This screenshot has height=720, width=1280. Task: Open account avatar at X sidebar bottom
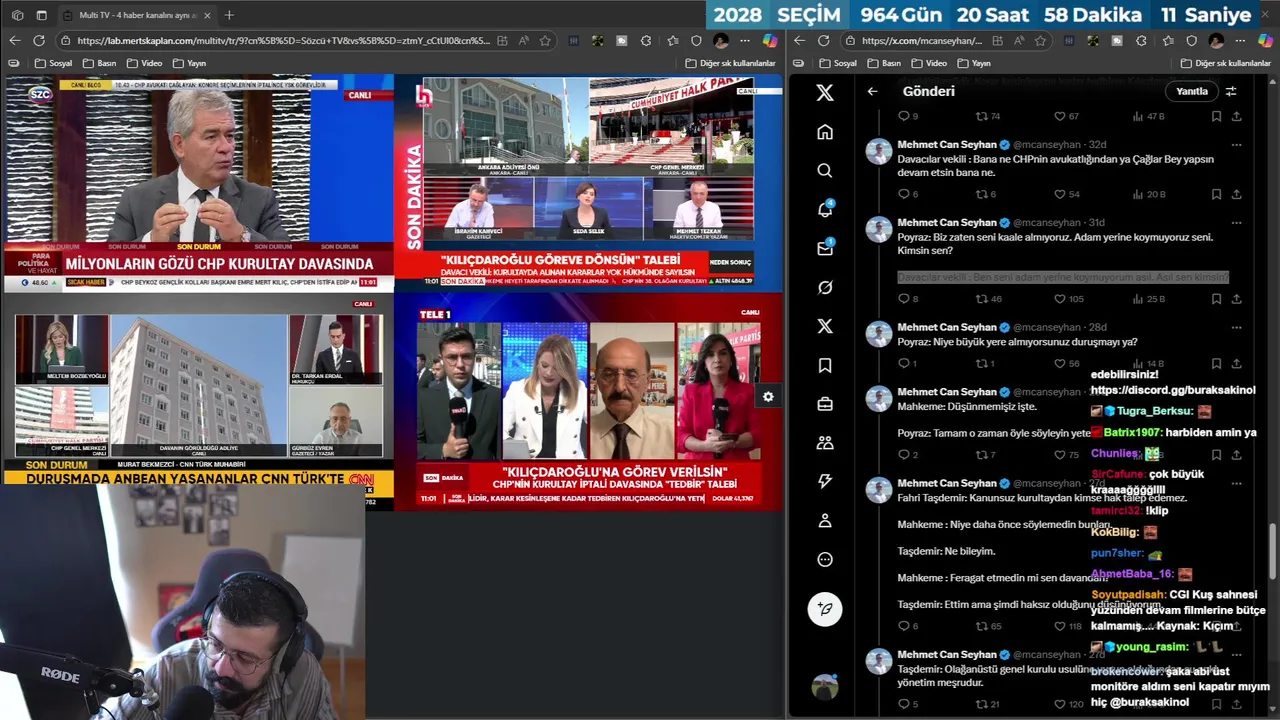coord(825,687)
